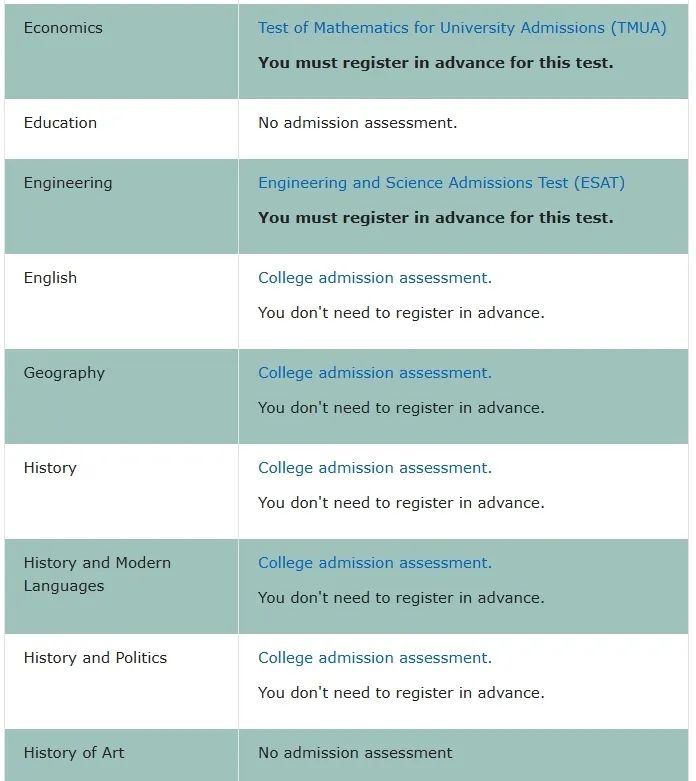Click the Economics register in advance notice
The image size is (696, 781).
435,62
